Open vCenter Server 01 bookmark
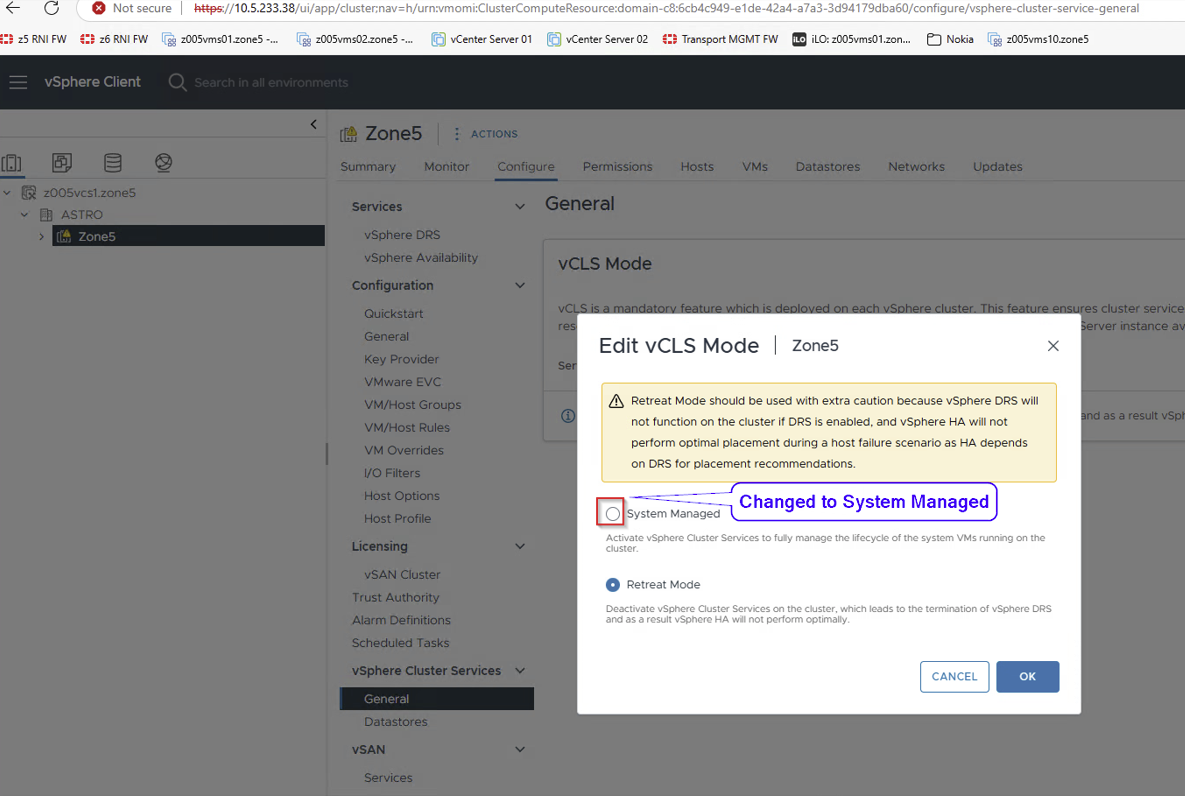The width and height of the screenshot is (1185, 796). (481, 39)
